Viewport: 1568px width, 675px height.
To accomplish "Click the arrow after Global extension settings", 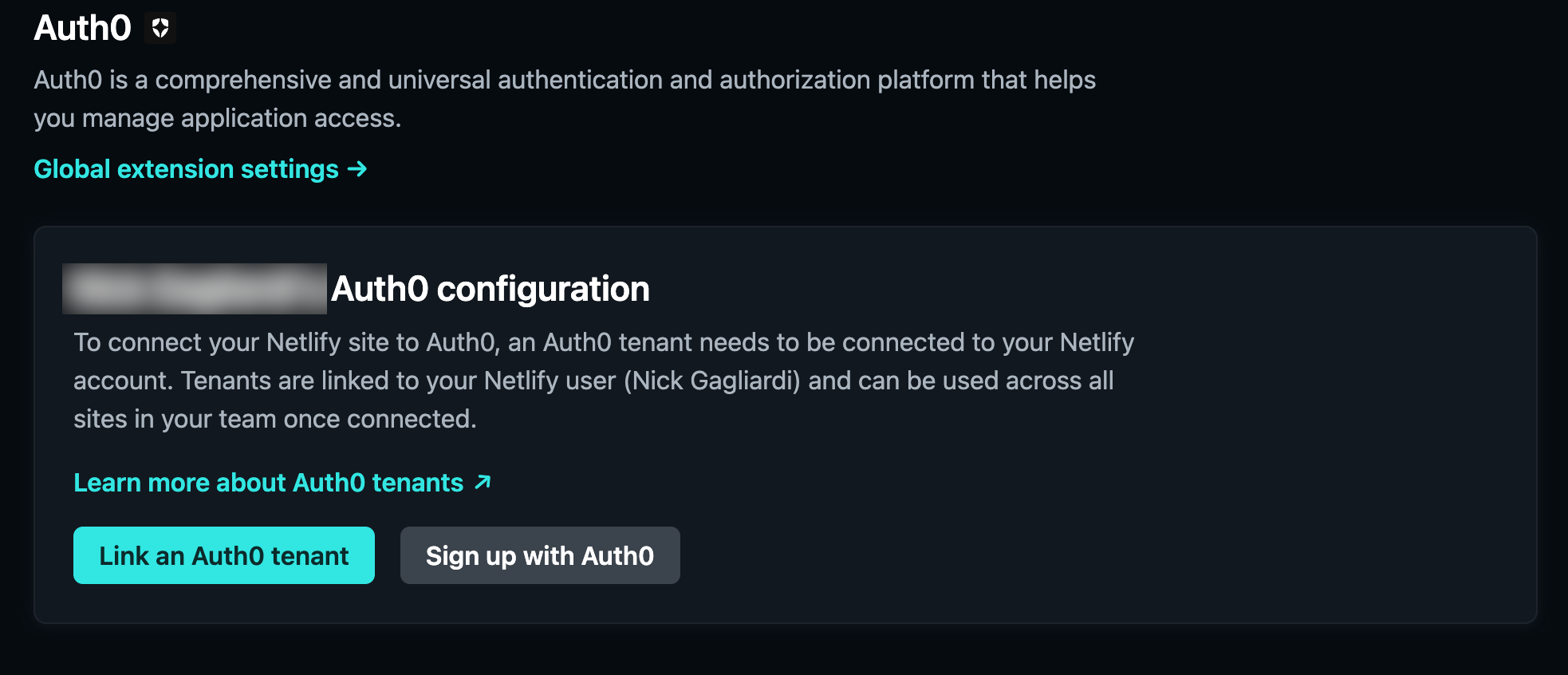I will click(x=357, y=169).
